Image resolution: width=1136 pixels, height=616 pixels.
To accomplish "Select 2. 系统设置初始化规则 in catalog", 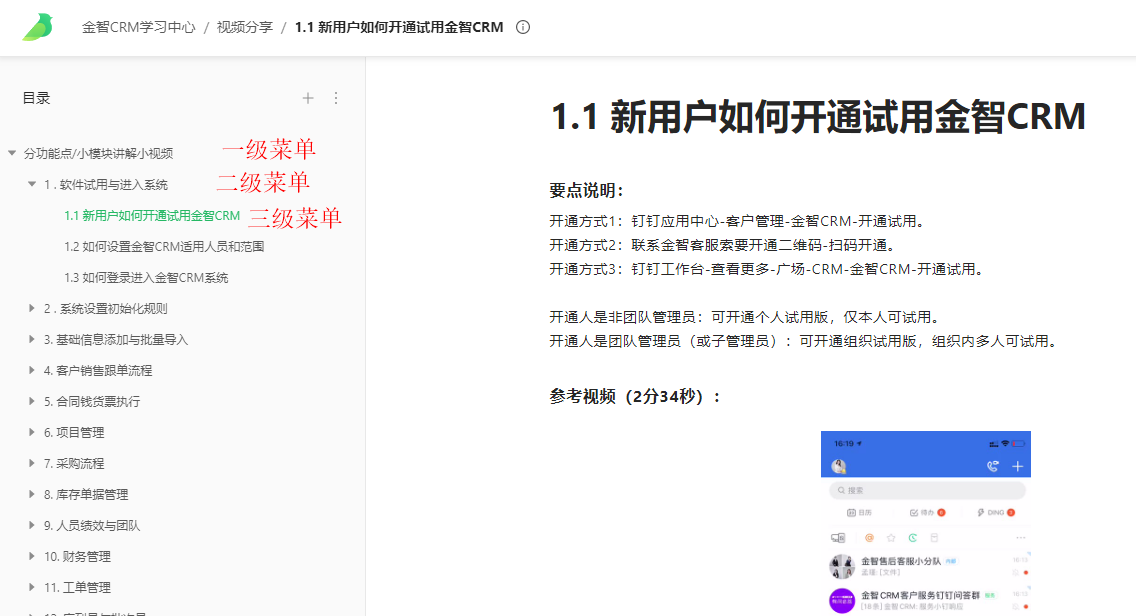I will click(106, 309).
